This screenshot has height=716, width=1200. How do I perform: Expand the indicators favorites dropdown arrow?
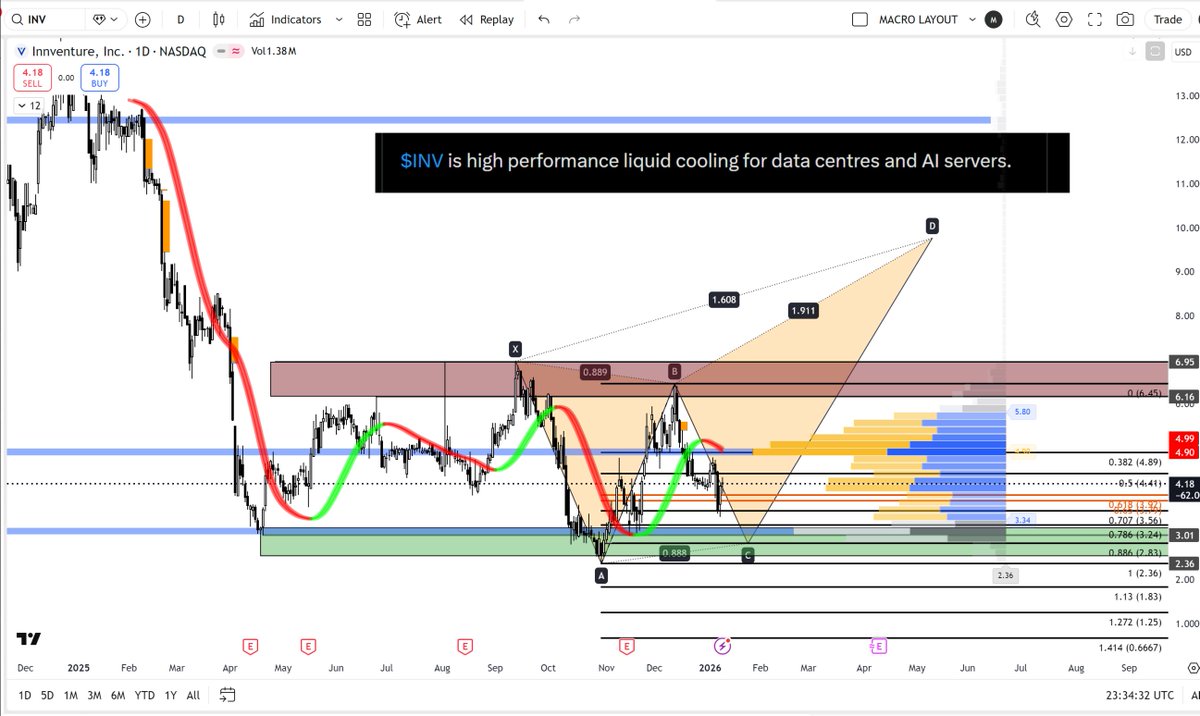337,19
